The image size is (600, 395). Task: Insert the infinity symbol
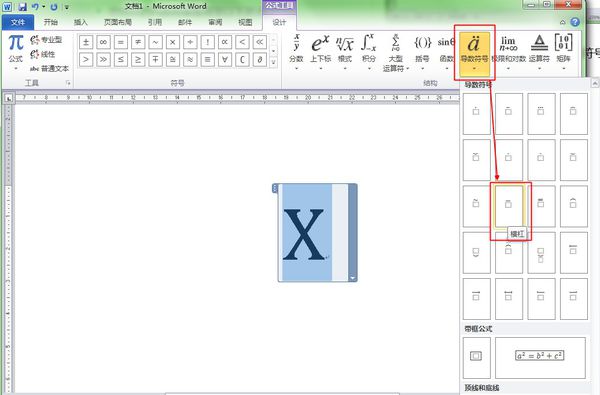103,42
